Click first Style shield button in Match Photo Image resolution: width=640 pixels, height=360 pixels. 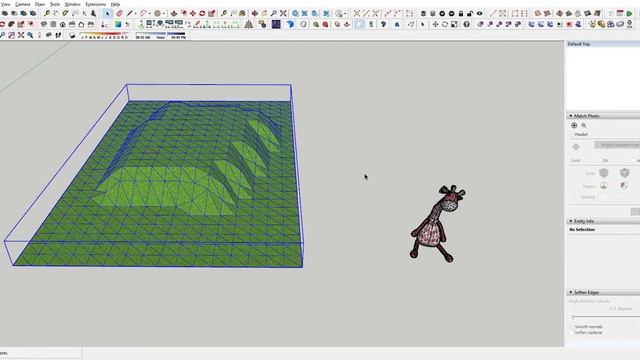click(604, 173)
